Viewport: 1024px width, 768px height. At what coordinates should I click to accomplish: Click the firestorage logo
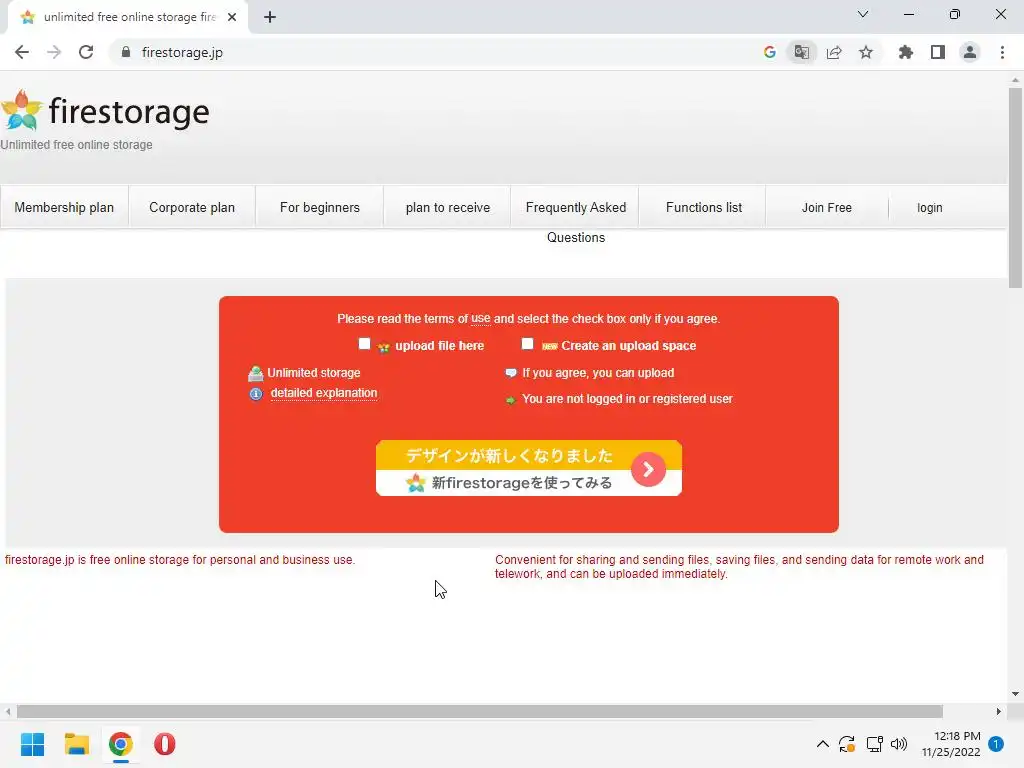coord(105,111)
